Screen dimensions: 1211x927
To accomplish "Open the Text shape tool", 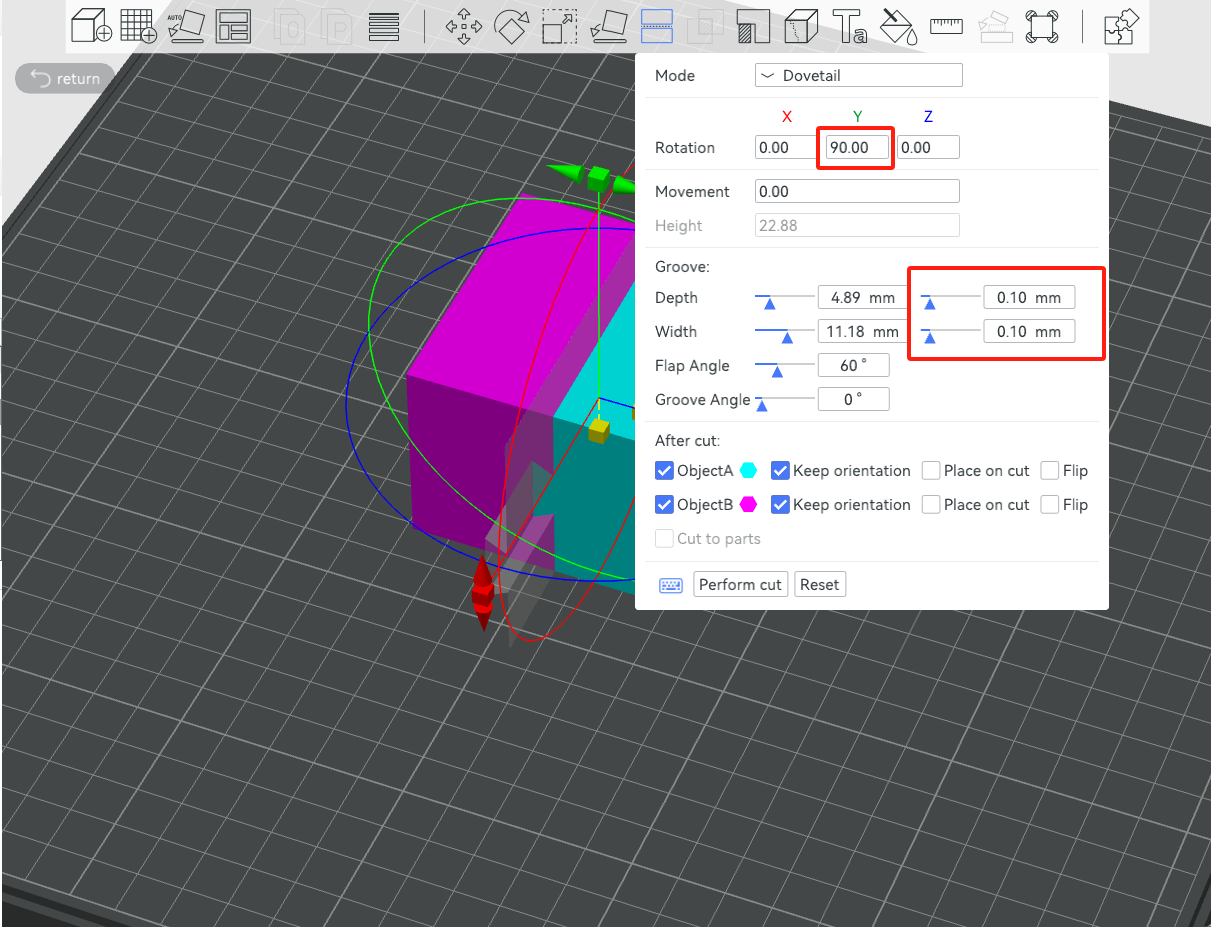I will click(x=849, y=26).
